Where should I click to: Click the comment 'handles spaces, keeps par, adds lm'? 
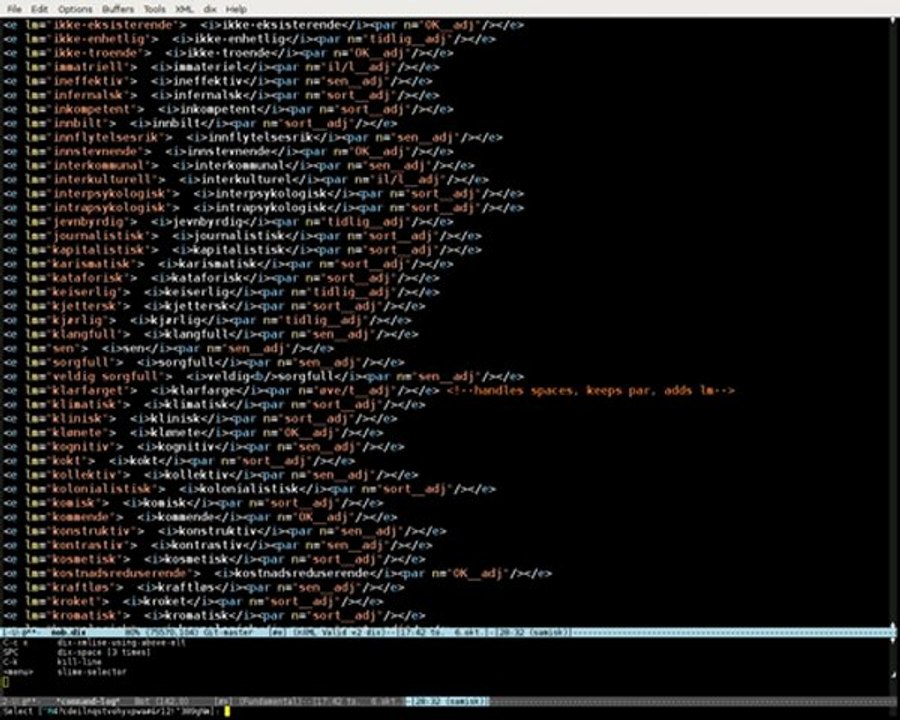tap(590, 390)
